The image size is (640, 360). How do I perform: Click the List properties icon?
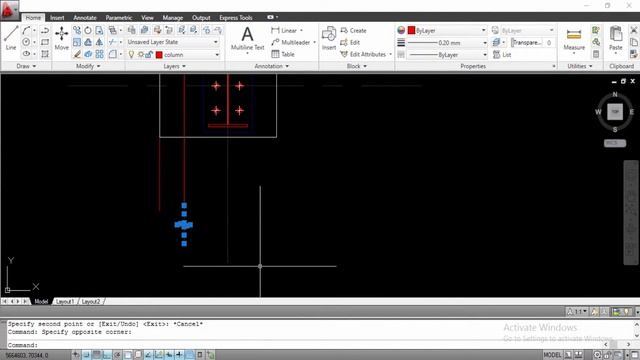pos(502,54)
